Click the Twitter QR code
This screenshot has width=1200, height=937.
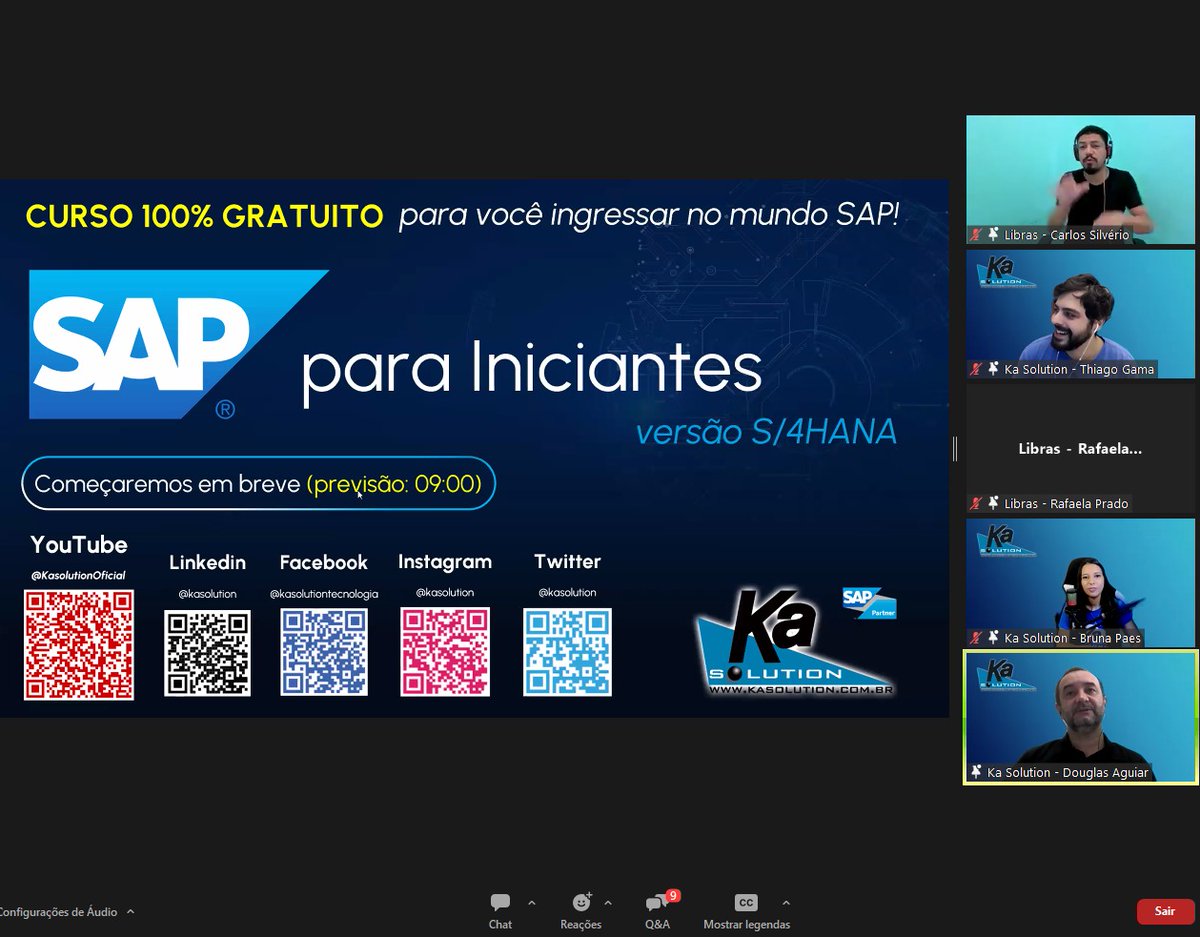click(567, 652)
